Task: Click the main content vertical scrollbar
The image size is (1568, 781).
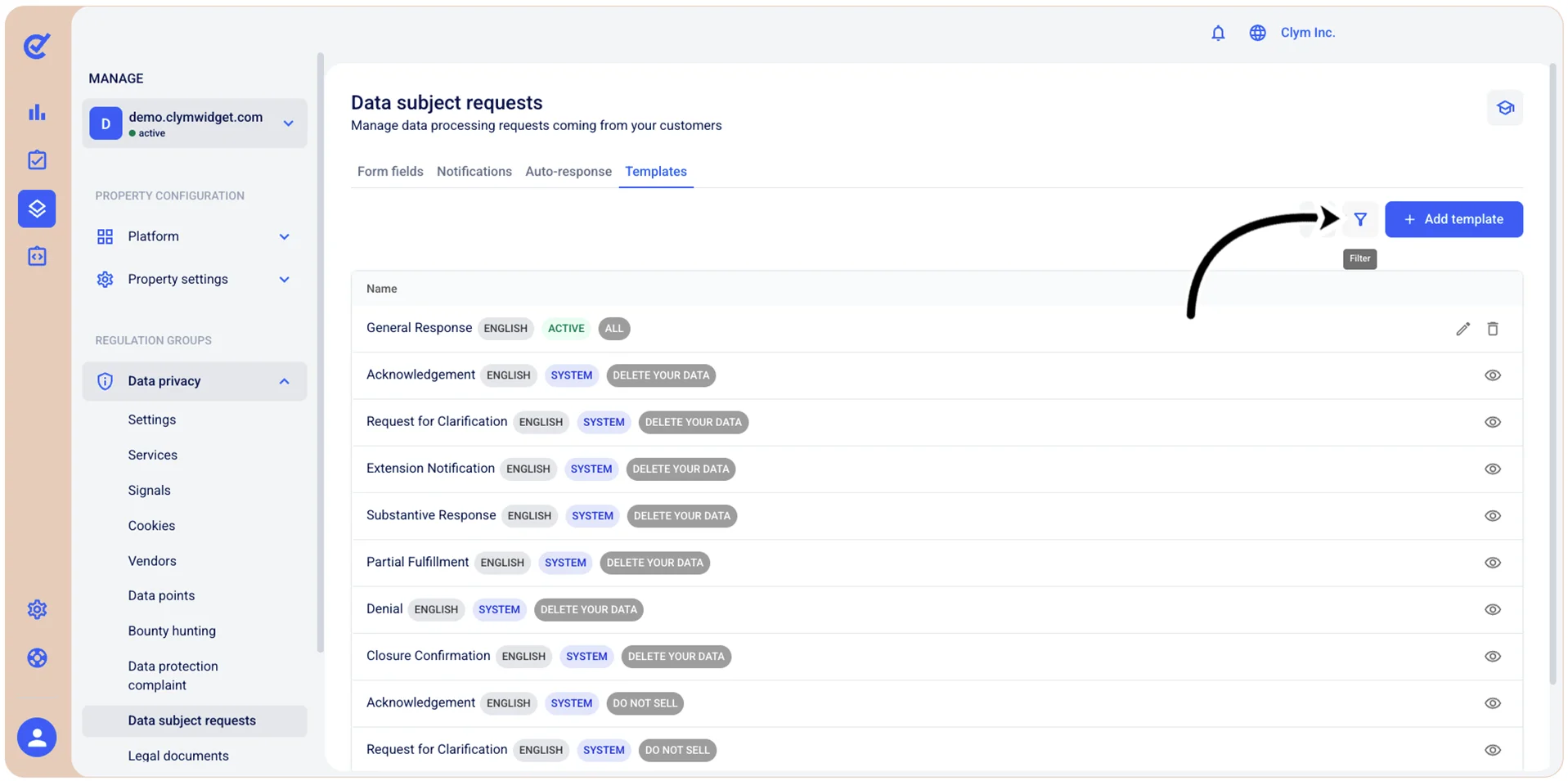Action: coord(1552,374)
